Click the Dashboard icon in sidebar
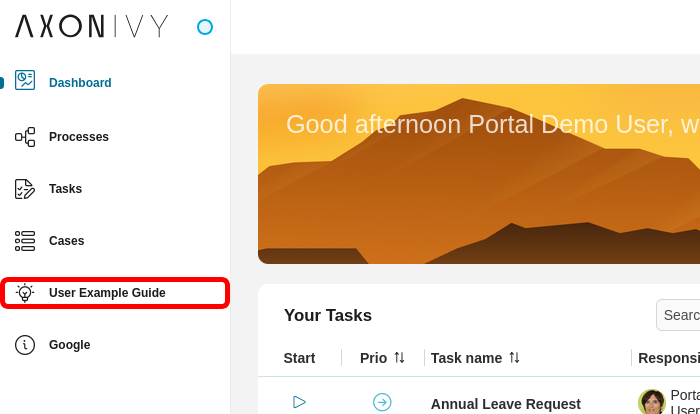 click(x=25, y=82)
